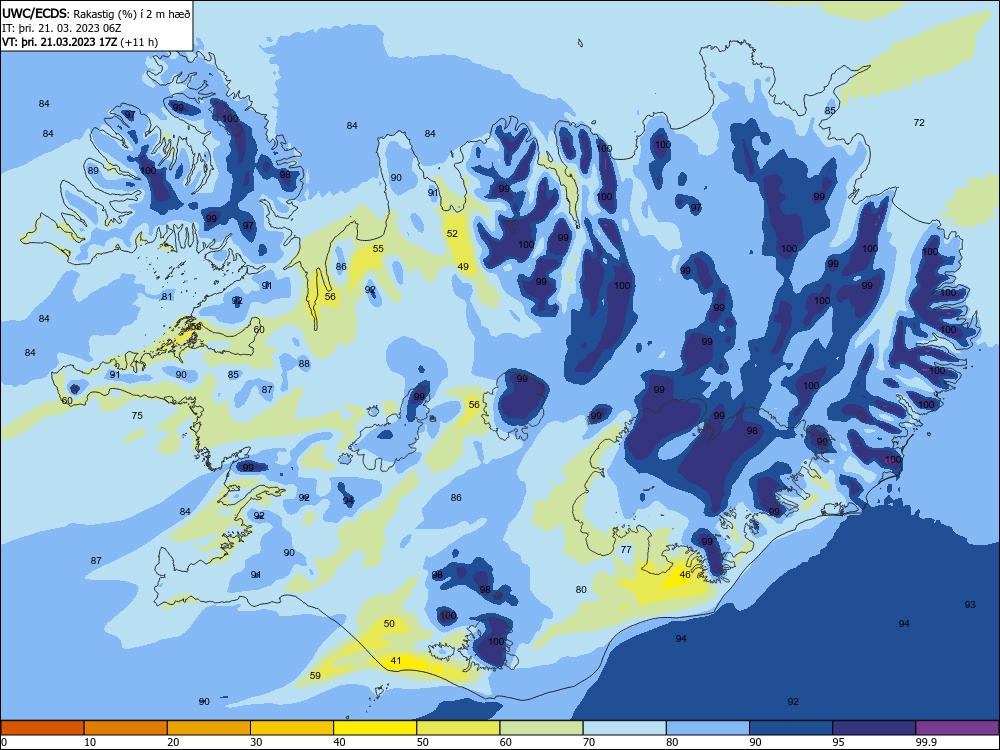Choose the dark blue 90–95 legend swatch

(791, 728)
